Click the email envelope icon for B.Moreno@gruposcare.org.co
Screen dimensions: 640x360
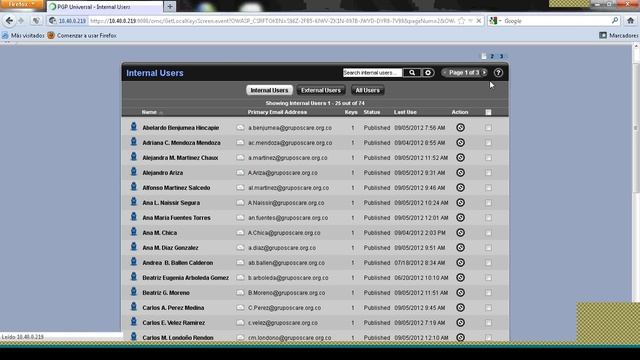click(240, 293)
